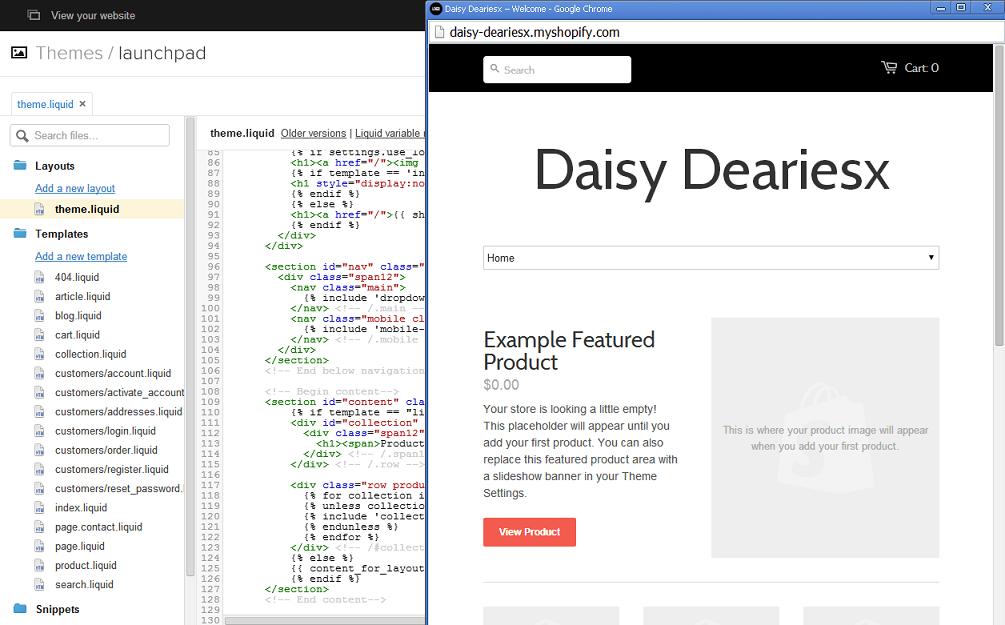
Task: Click the index.liquid file icon
Action: [x=39, y=508]
